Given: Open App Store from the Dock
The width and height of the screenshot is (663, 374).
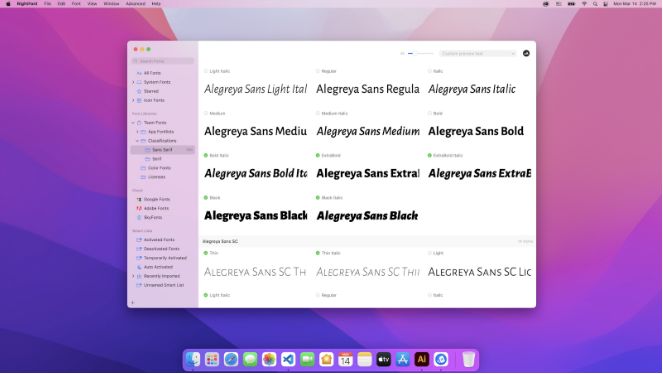Looking at the screenshot, I should pos(403,360).
